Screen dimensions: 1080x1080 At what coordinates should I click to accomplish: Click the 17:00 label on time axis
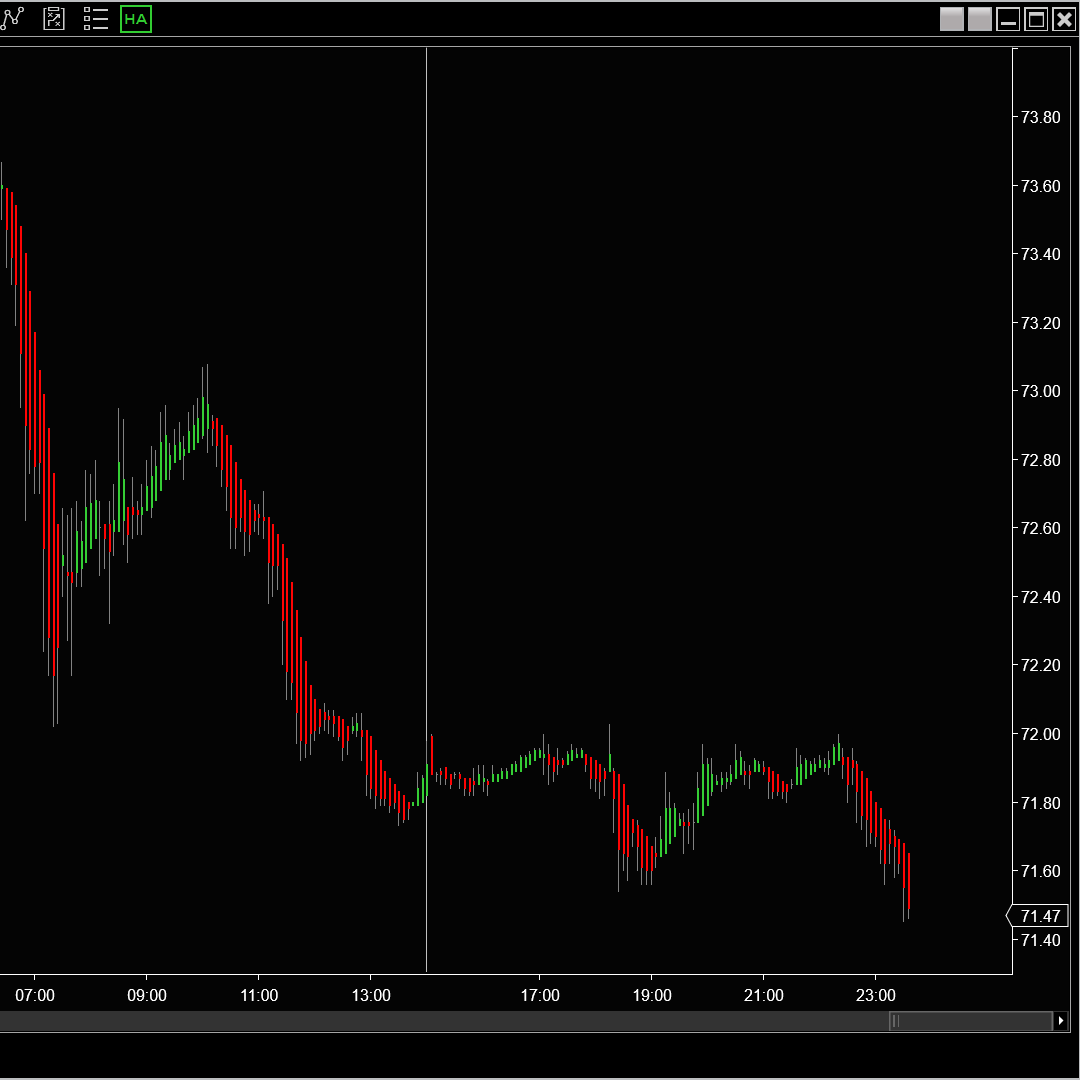[540, 996]
